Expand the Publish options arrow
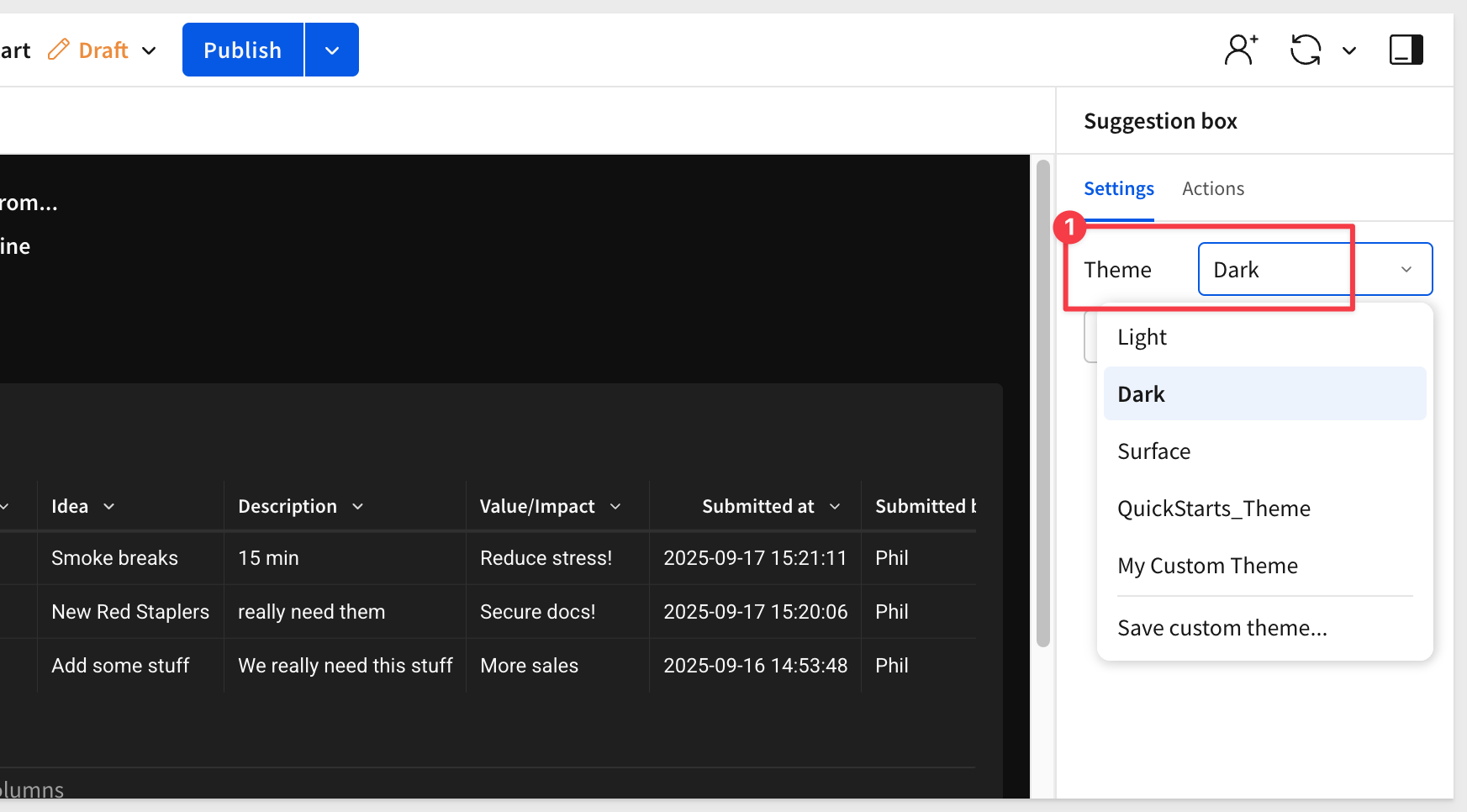 332,50
